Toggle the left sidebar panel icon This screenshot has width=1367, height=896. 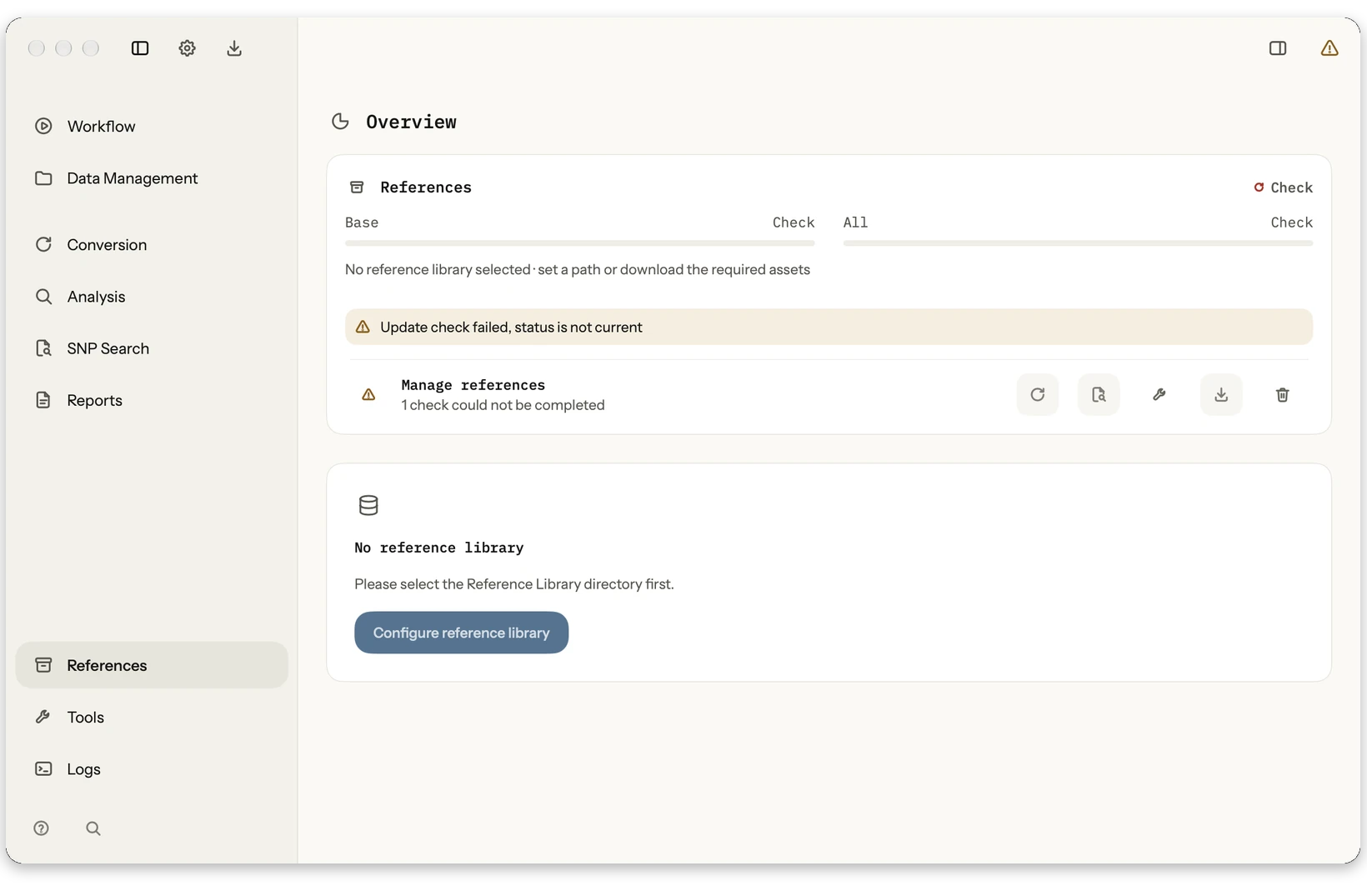pyautogui.click(x=140, y=48)
